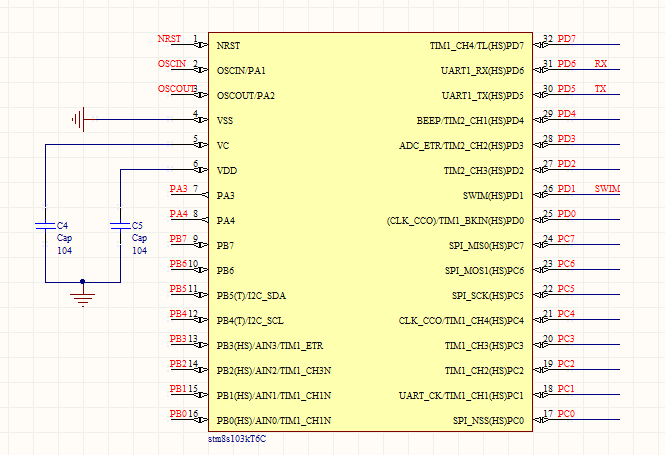Select the PA3 net label on the left
665x455 pixels.
click(x=178, y=189)
